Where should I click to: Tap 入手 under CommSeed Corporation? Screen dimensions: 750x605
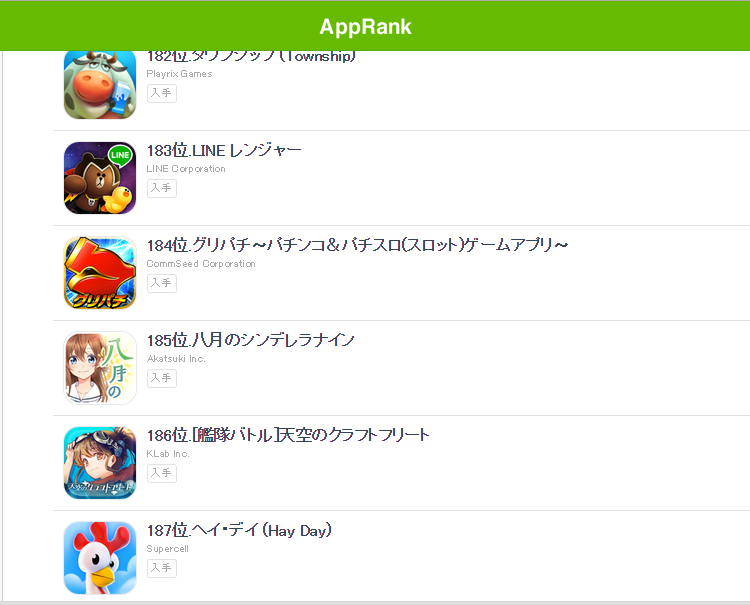tap(162, 283)
